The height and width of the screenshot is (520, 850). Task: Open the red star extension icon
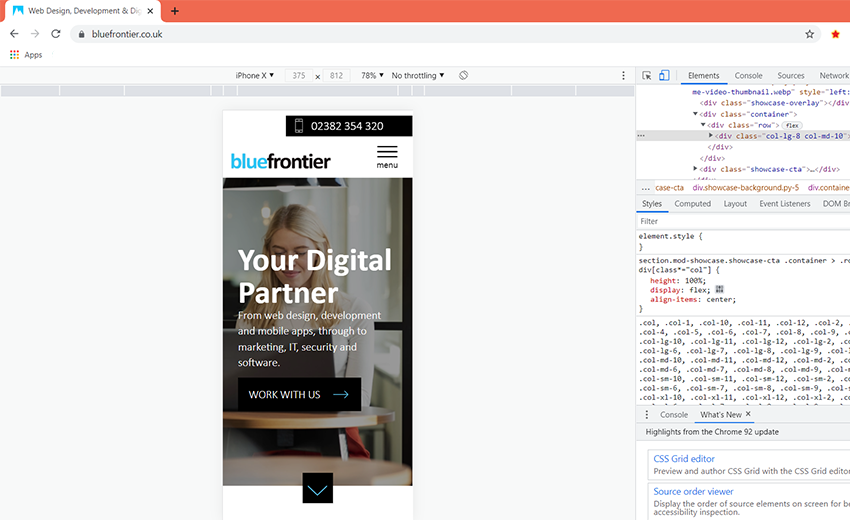coord(835,34)
